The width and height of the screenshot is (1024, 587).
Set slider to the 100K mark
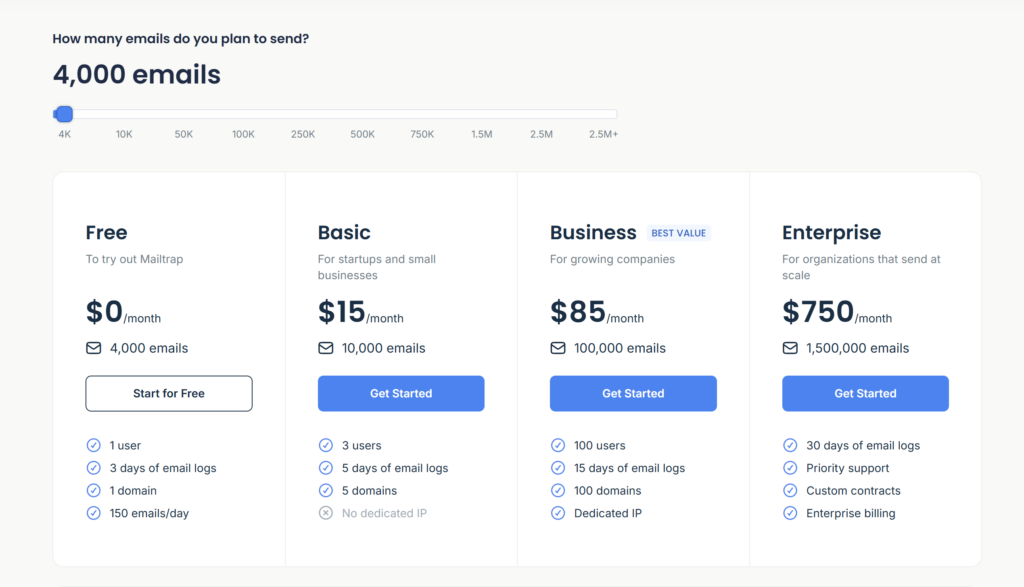(243, 114)
